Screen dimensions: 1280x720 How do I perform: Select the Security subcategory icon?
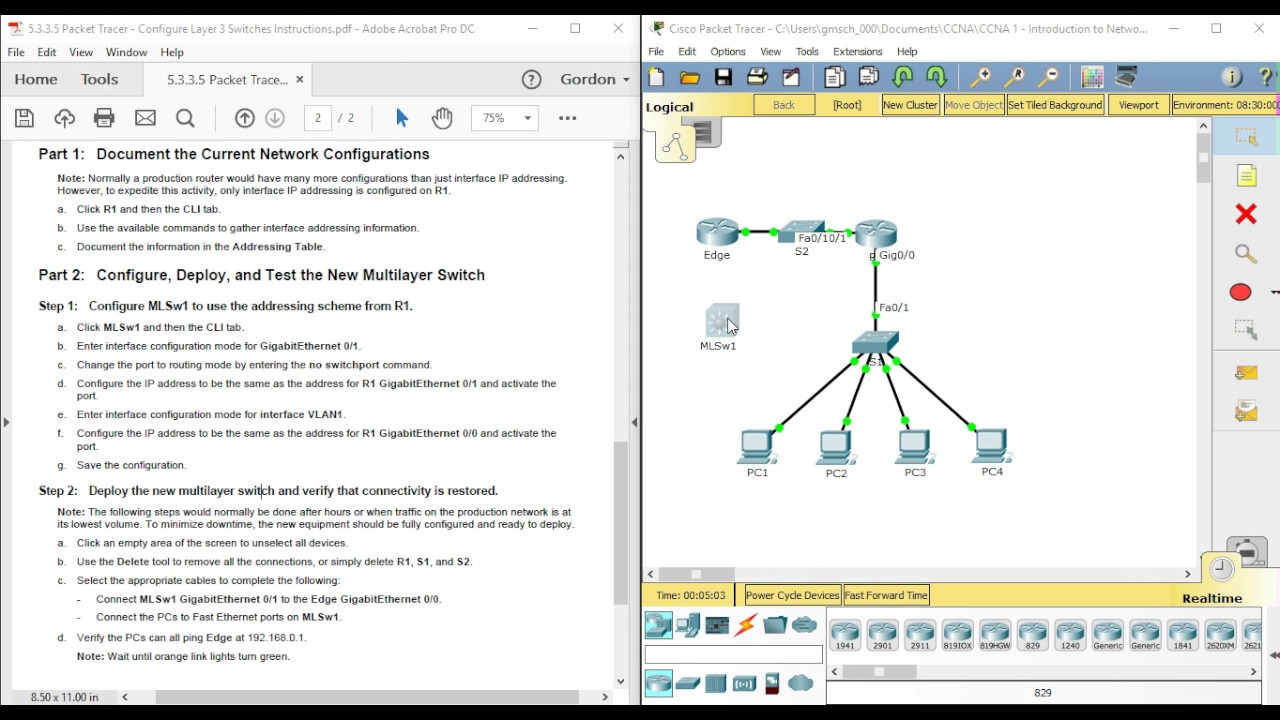point(772,684)
